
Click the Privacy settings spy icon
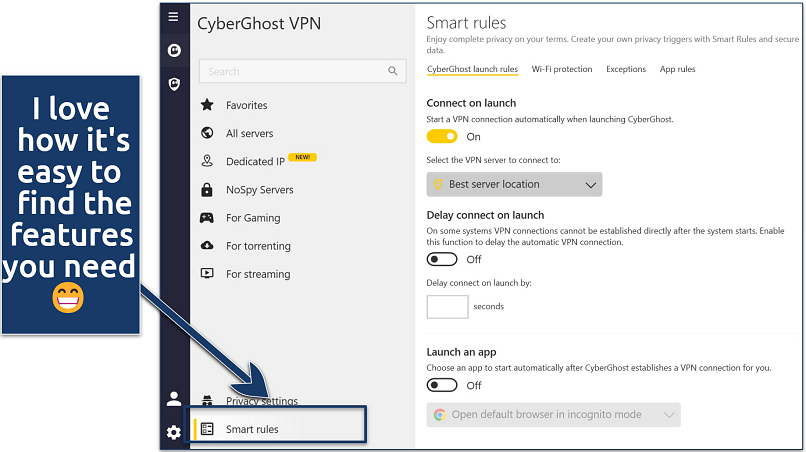click(x=207, y=400)
